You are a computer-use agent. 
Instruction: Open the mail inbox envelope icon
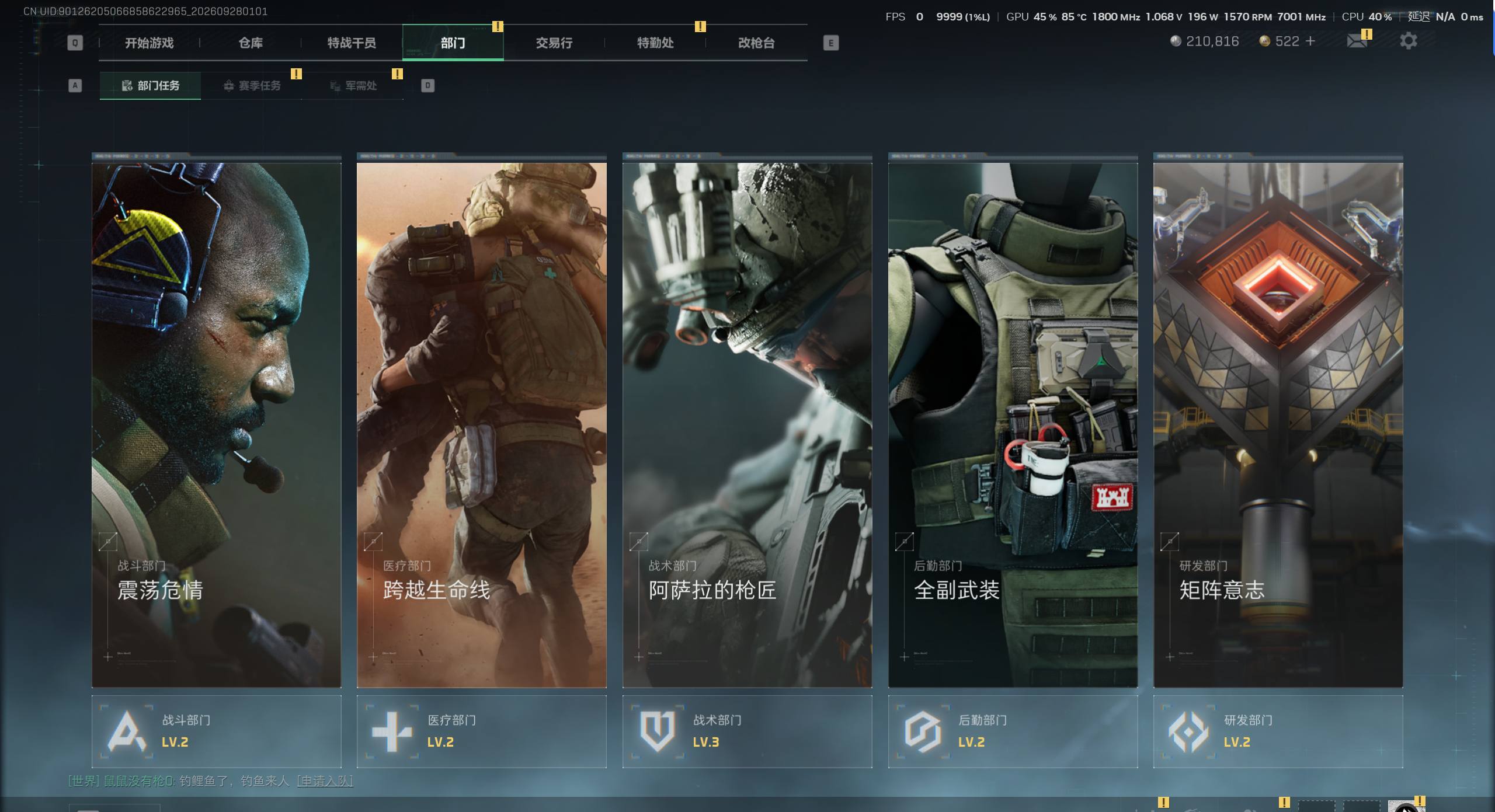click(1357, 41)
